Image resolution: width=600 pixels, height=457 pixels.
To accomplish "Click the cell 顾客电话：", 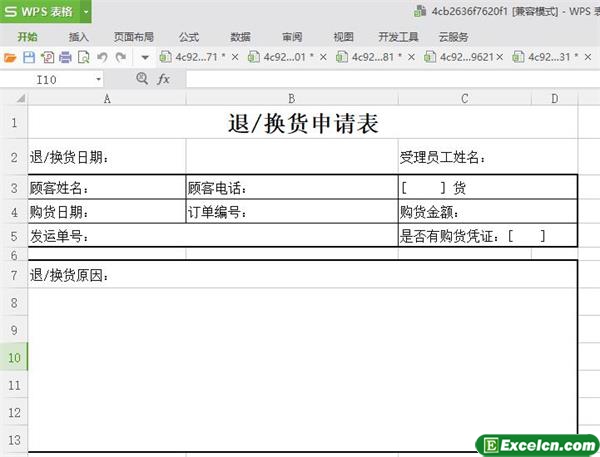I will click(x=292, y=188).
